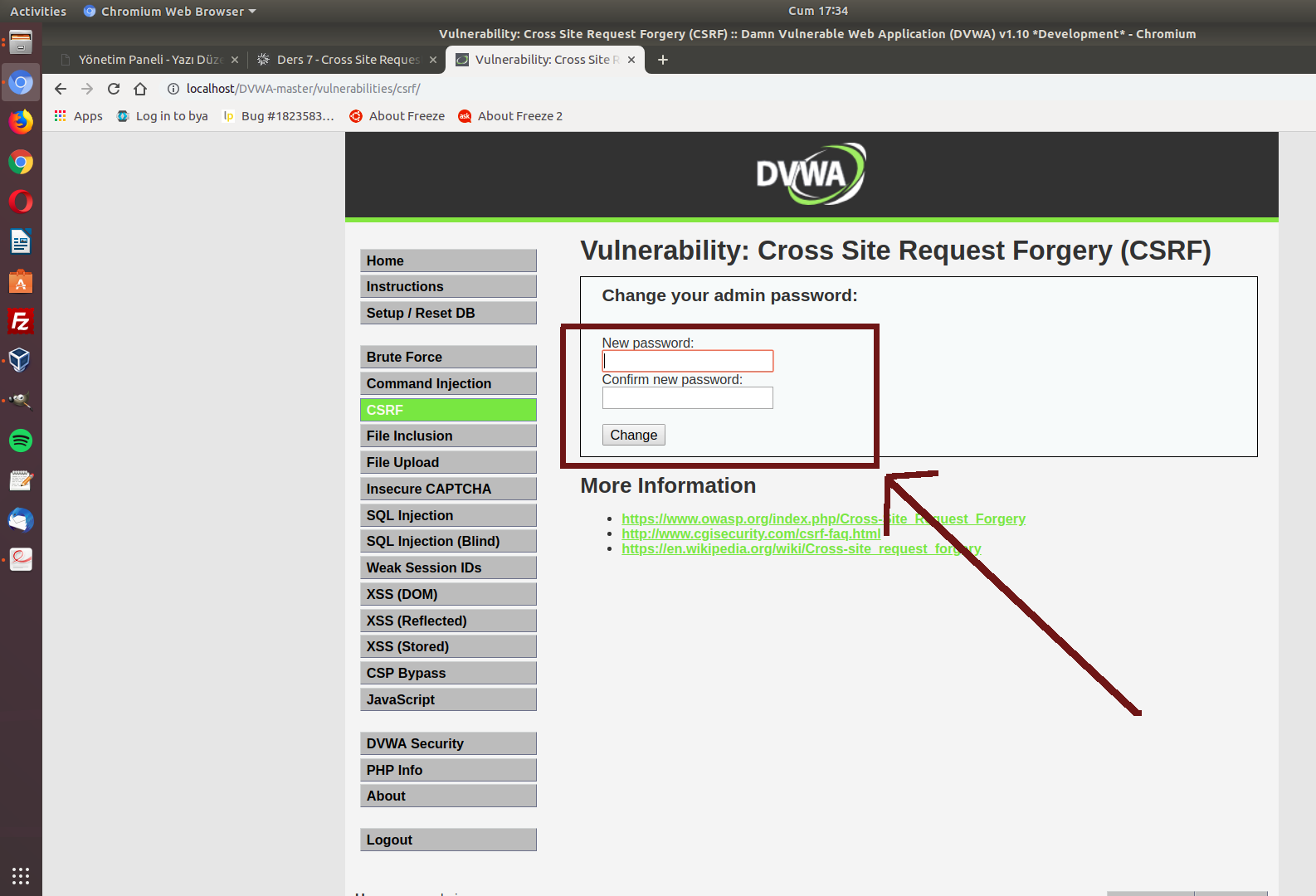1316x896 pixels.
Task: Open LibreOffice Writer from the dock
Action: [21, 241]
